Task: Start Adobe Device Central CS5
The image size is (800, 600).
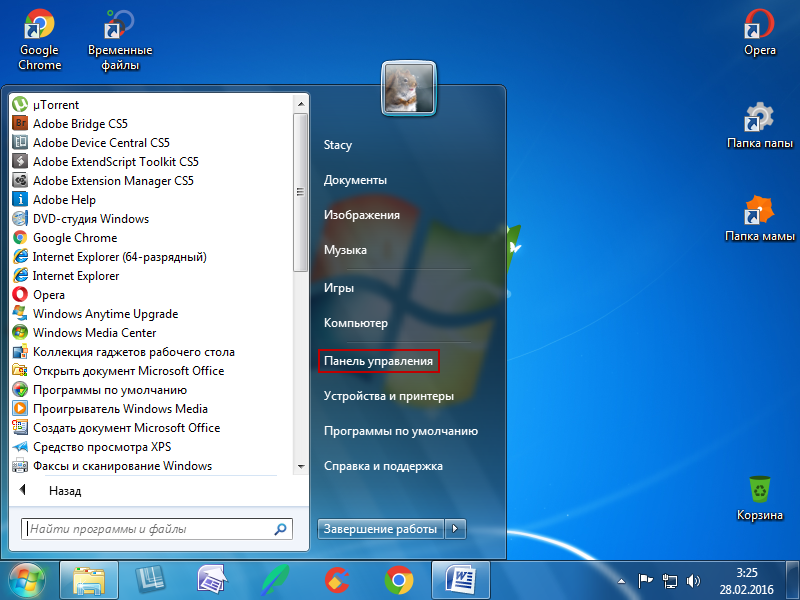Action: pyautogui.click(x=91, y=142)
